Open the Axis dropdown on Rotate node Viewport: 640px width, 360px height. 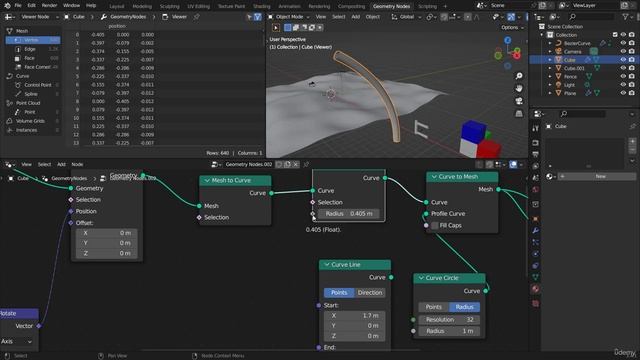tap(17, 341)
